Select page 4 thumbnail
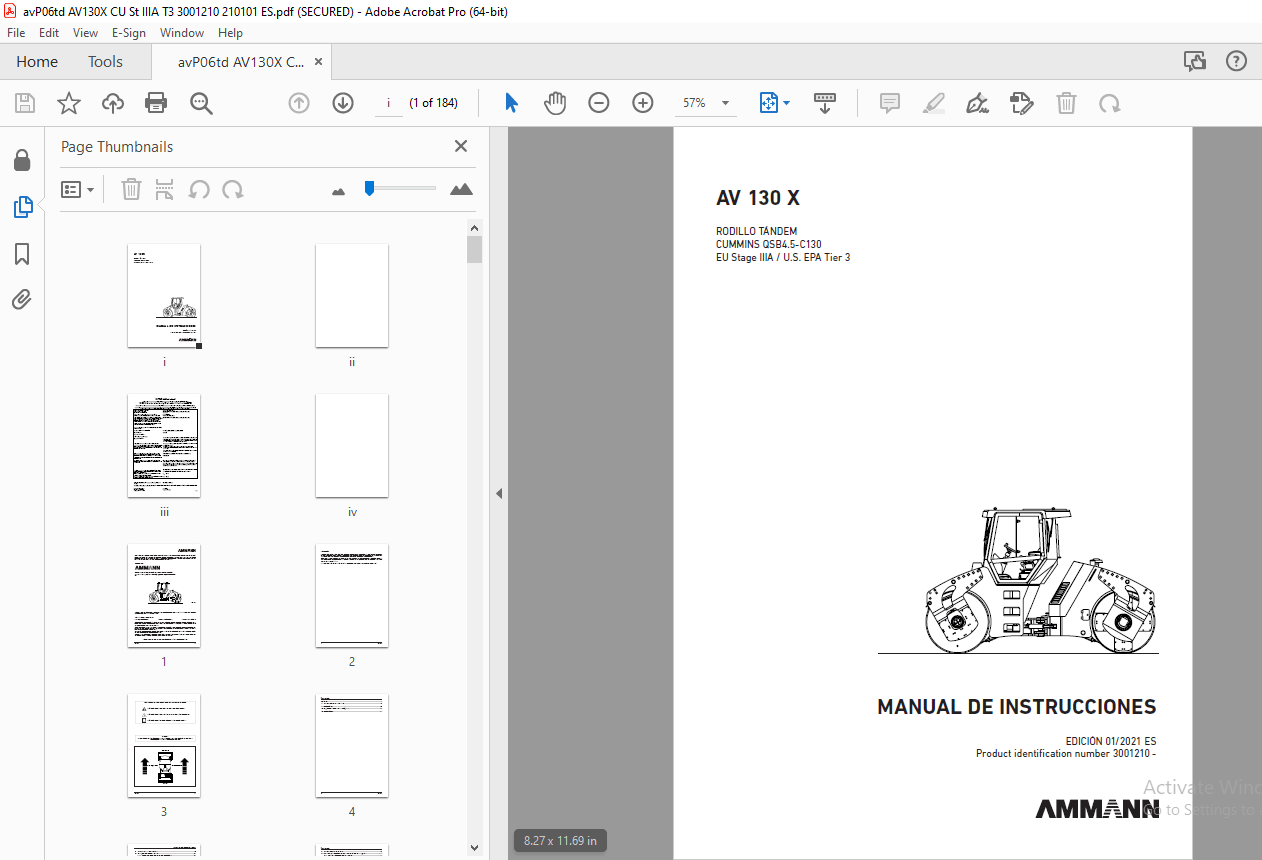Viewport: 1262px width, 860px height. click(x=352, y=746)
